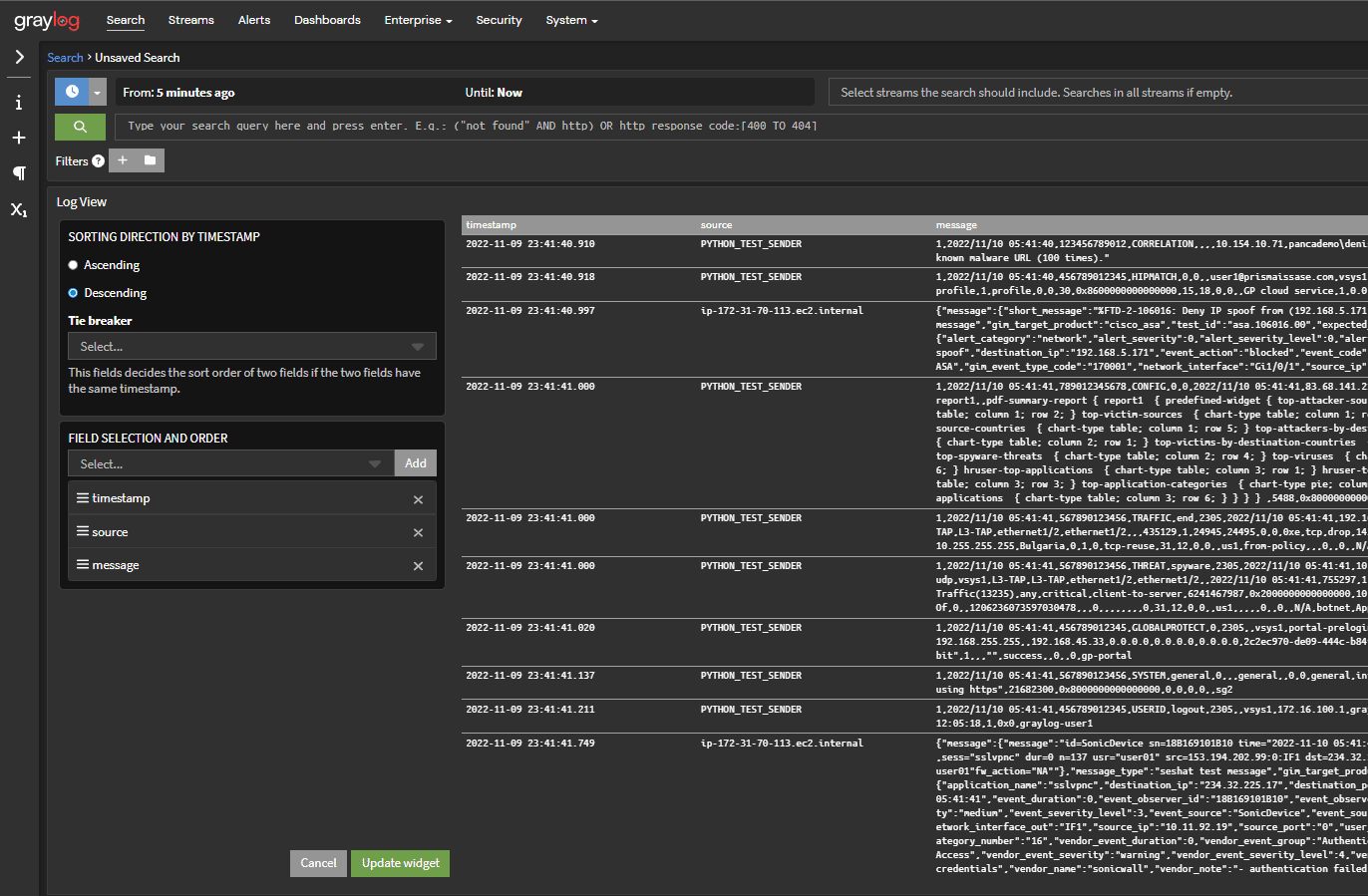1368x896 pixels.
Task: Click the clock time range icon
Action: tap(72, 92)
